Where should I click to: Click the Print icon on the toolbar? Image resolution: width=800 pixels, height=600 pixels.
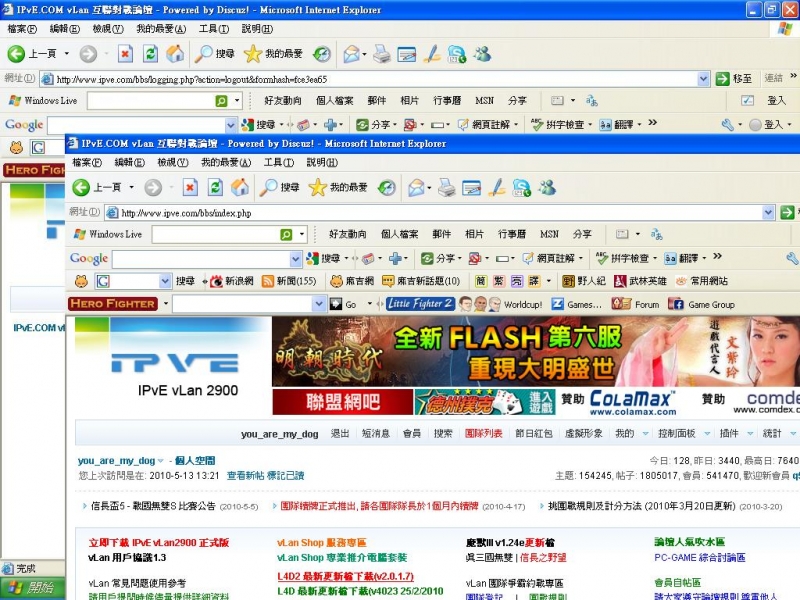pyautogui.click(x=445, y=188)
